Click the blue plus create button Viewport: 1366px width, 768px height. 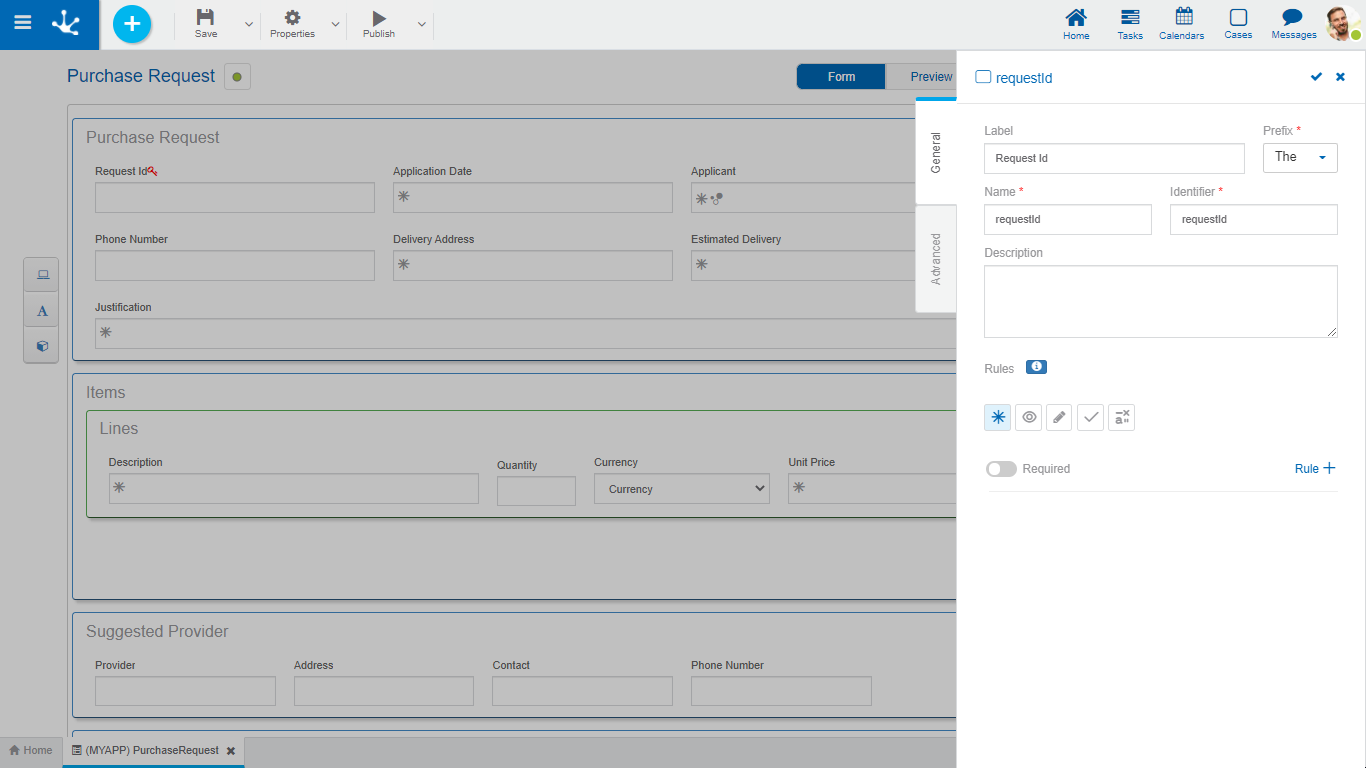[x=132, y=24]
